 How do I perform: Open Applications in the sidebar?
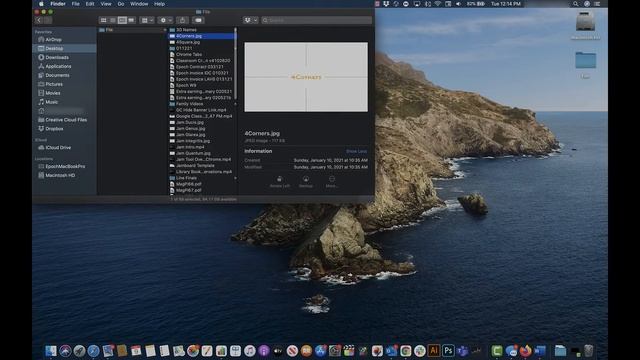(58, 66)
